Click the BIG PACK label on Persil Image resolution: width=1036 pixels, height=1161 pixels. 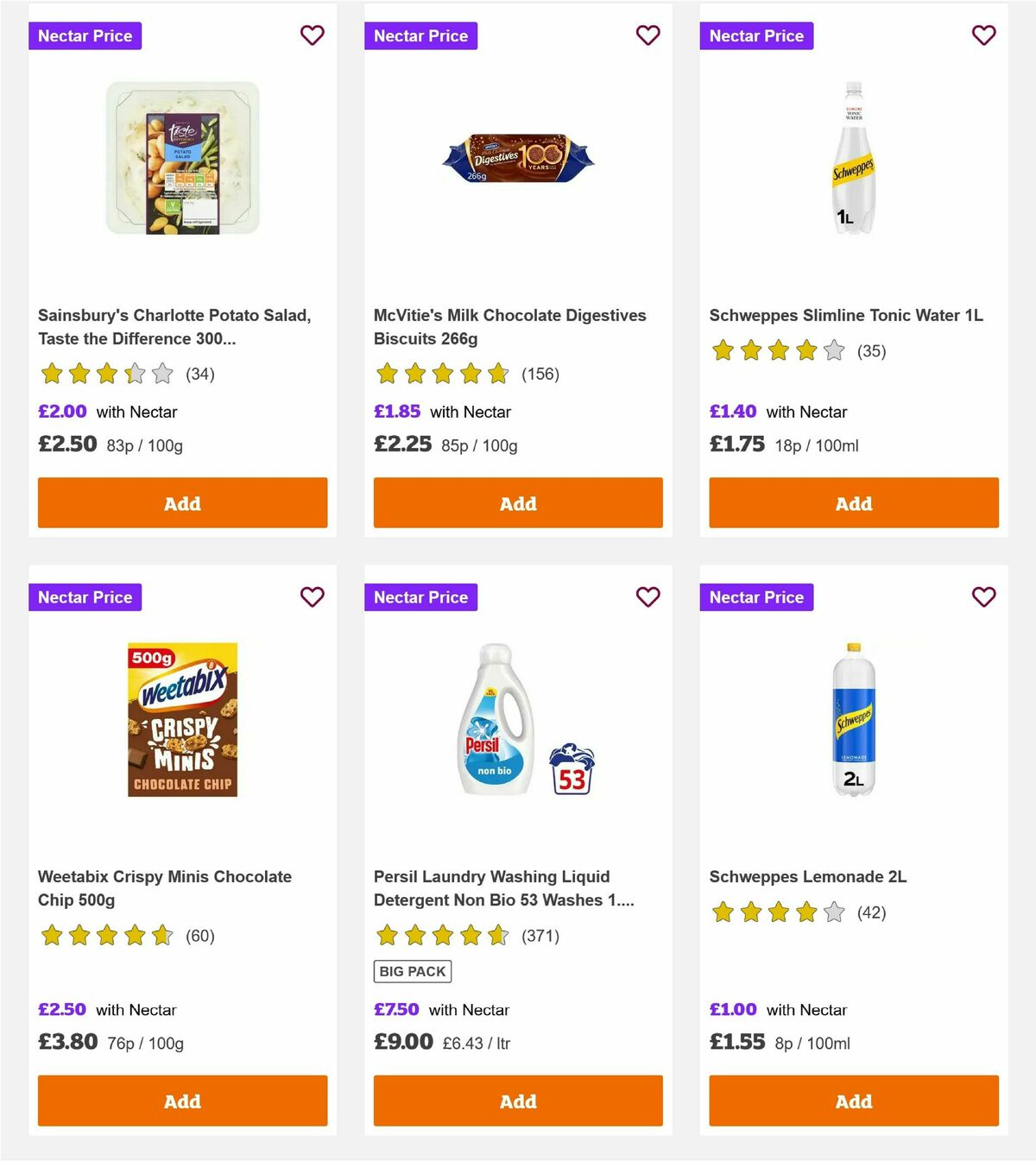click(413, 970)
